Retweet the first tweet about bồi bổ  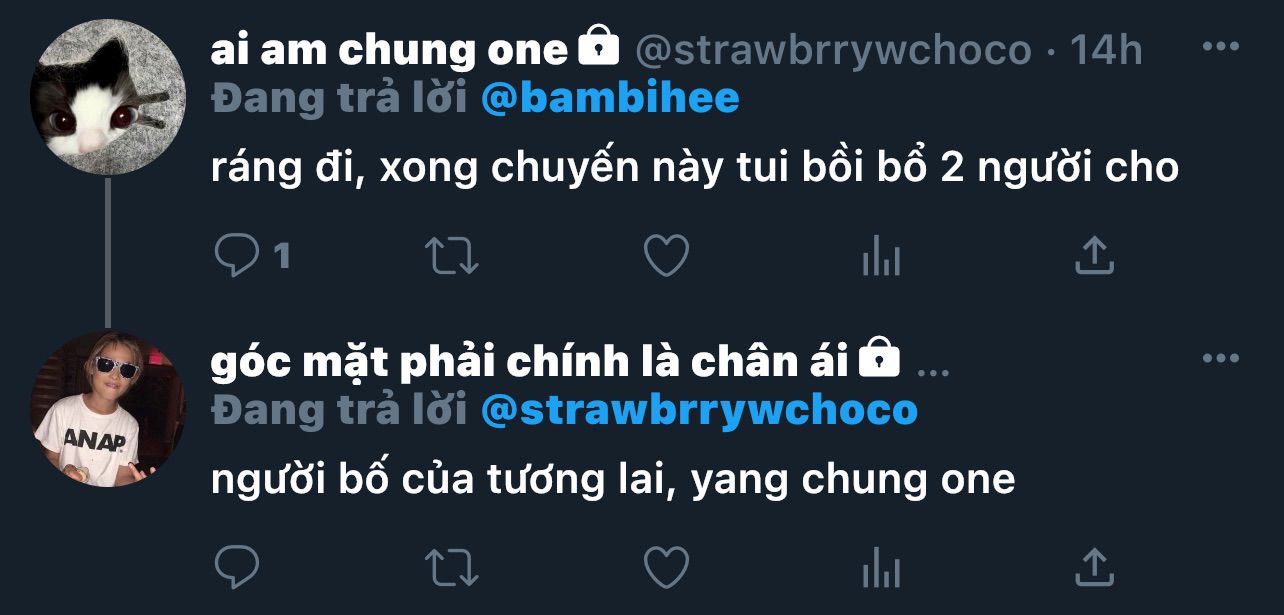(x=452, y=256)
